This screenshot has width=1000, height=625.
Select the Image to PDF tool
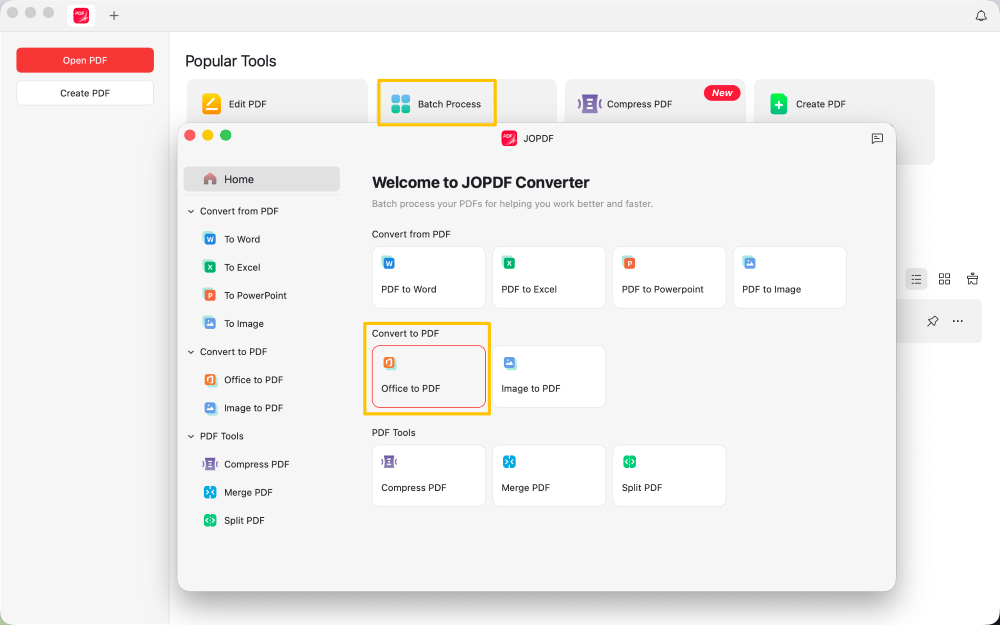click(x=548, y=376)
